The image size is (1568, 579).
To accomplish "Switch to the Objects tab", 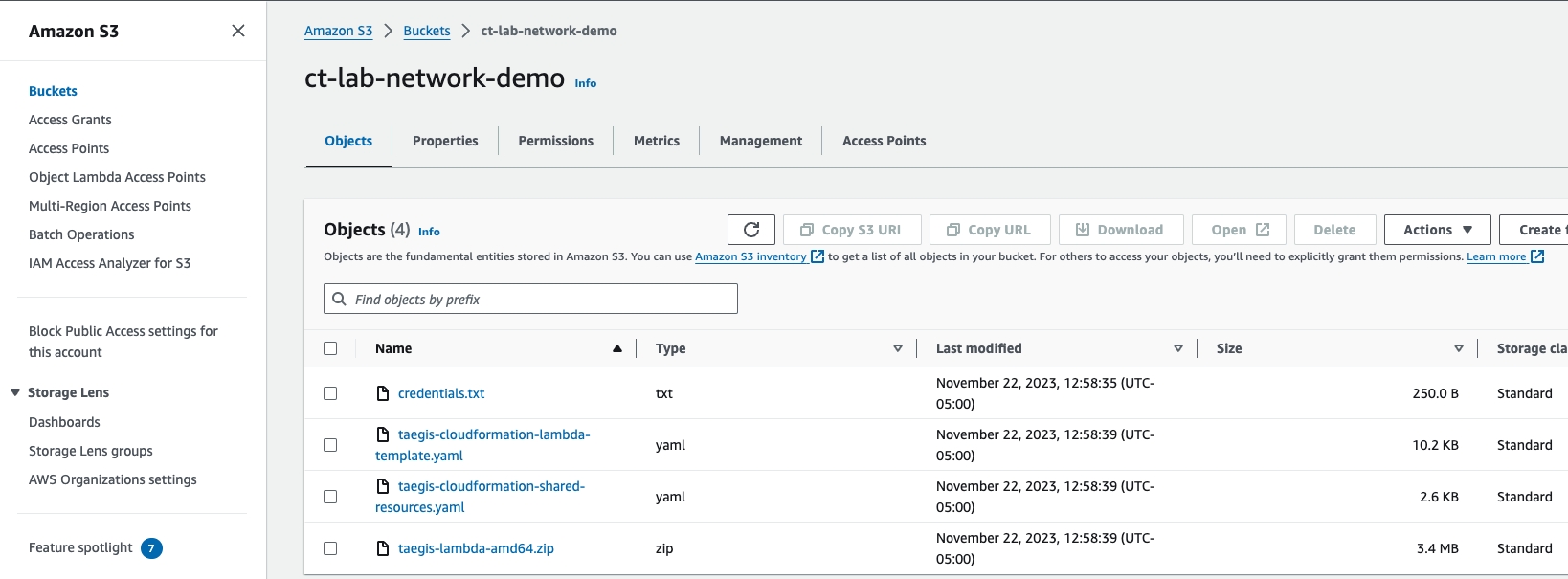I will 348,141.
